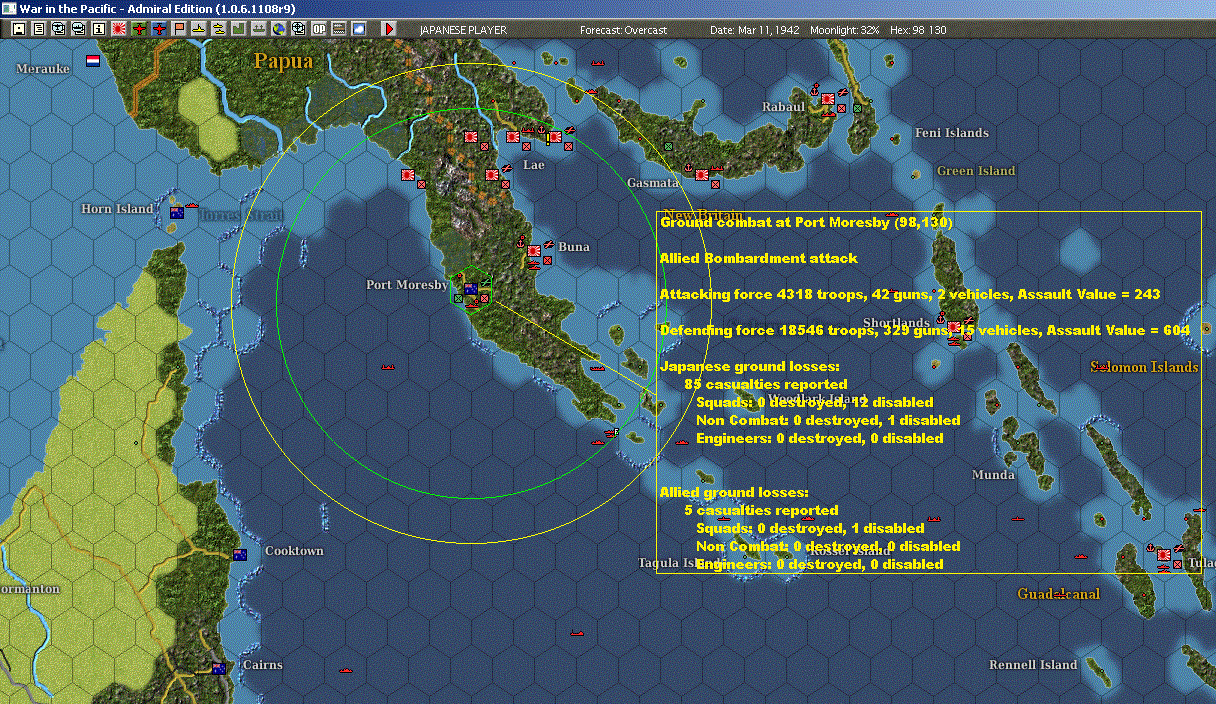Select Japanese base with yellow exclamation near Lae
The image size is (1216, 704).
(x=555, y=137)
